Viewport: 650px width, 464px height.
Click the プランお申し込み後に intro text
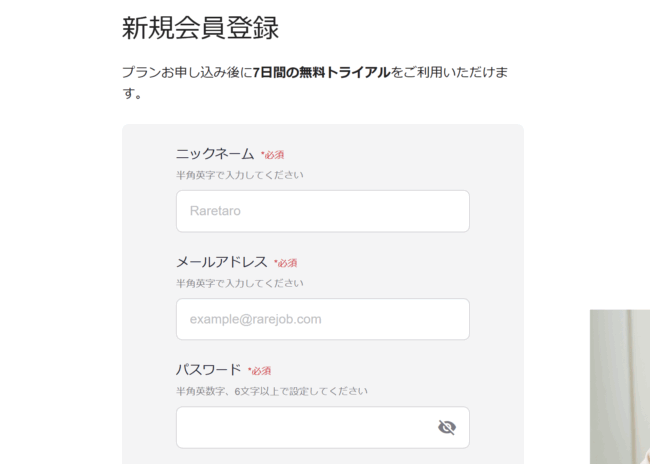pyautogui.click(x=187, y=72)
